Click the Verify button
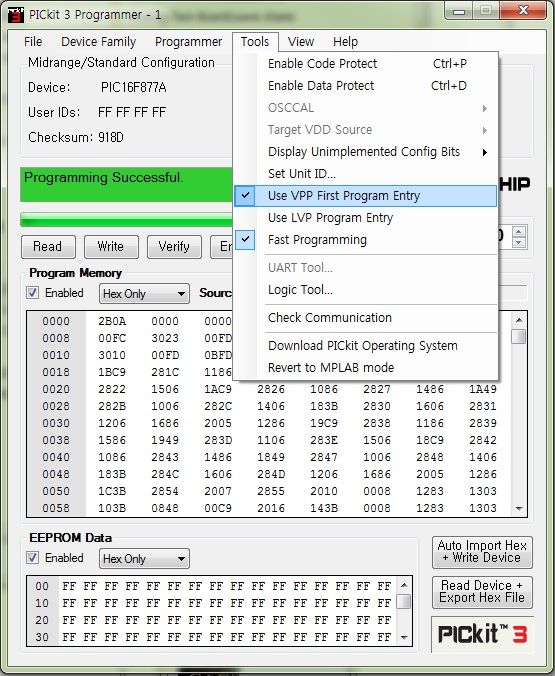555x676 pixels. point(174,247)
